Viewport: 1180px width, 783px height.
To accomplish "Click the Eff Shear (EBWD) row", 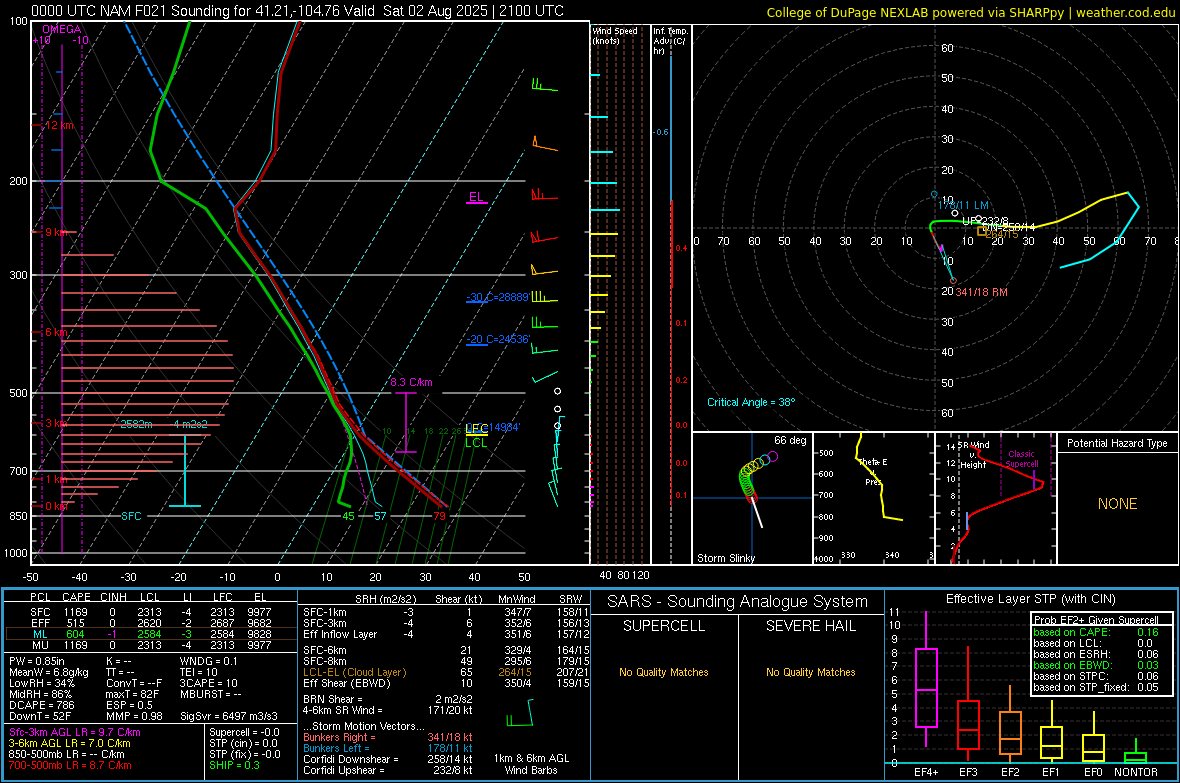I will (446, 684).
